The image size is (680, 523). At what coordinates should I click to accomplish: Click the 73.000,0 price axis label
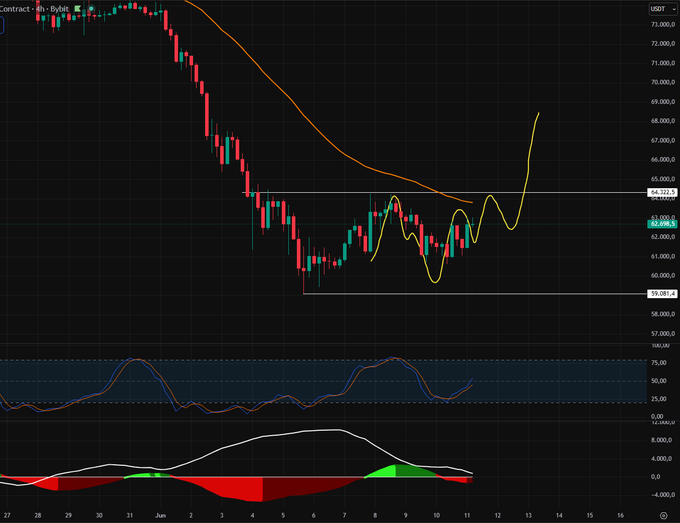coord(663,24)
